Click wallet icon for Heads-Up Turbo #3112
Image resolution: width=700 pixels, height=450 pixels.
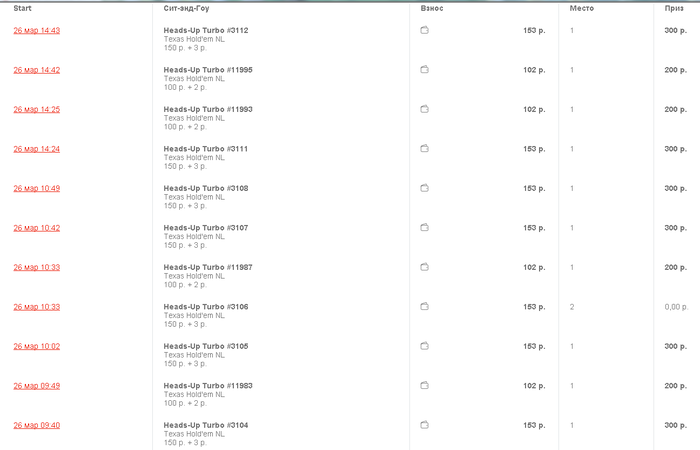pyautogui.click(x=425, y=30)
